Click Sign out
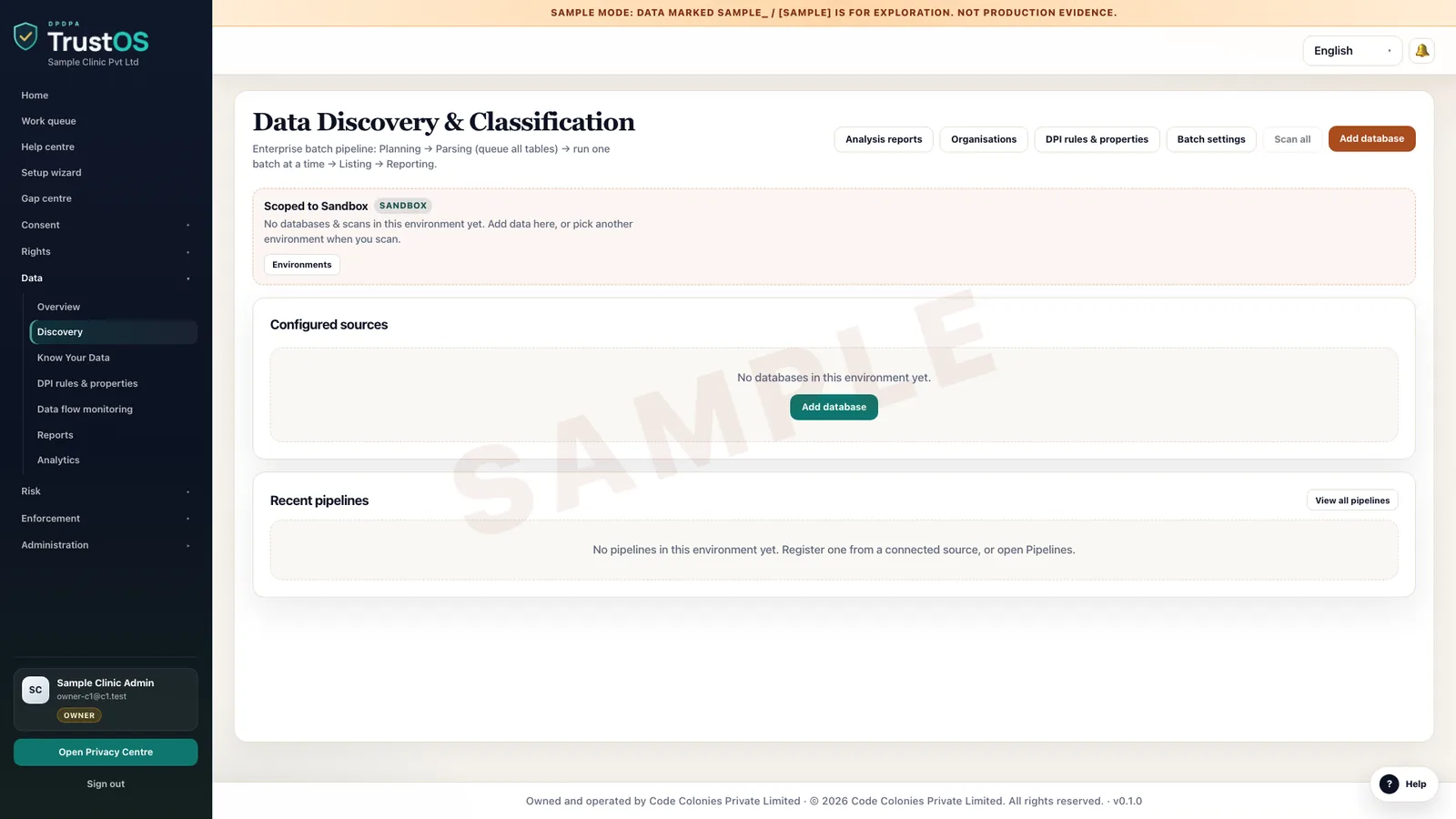Screen dimensions: 1456x819 pos(106,784)
